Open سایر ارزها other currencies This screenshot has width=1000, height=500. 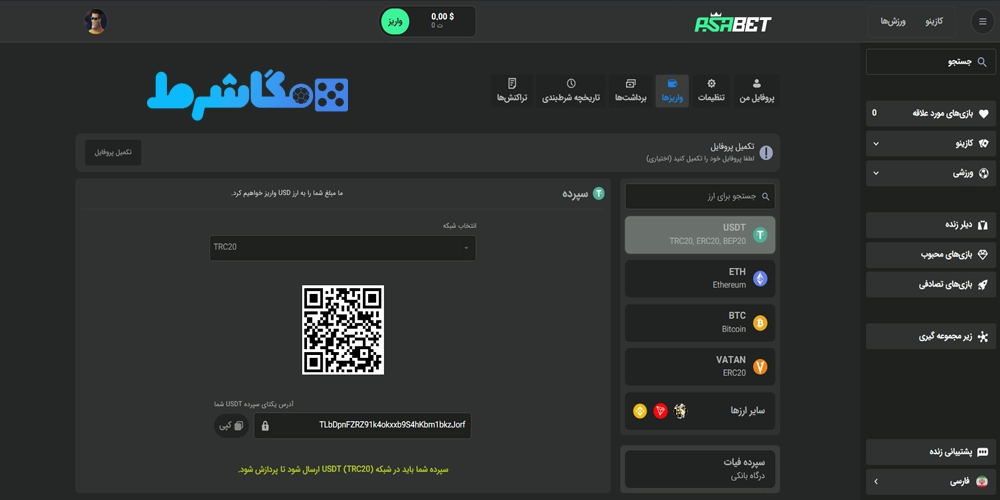pos(700,411)
